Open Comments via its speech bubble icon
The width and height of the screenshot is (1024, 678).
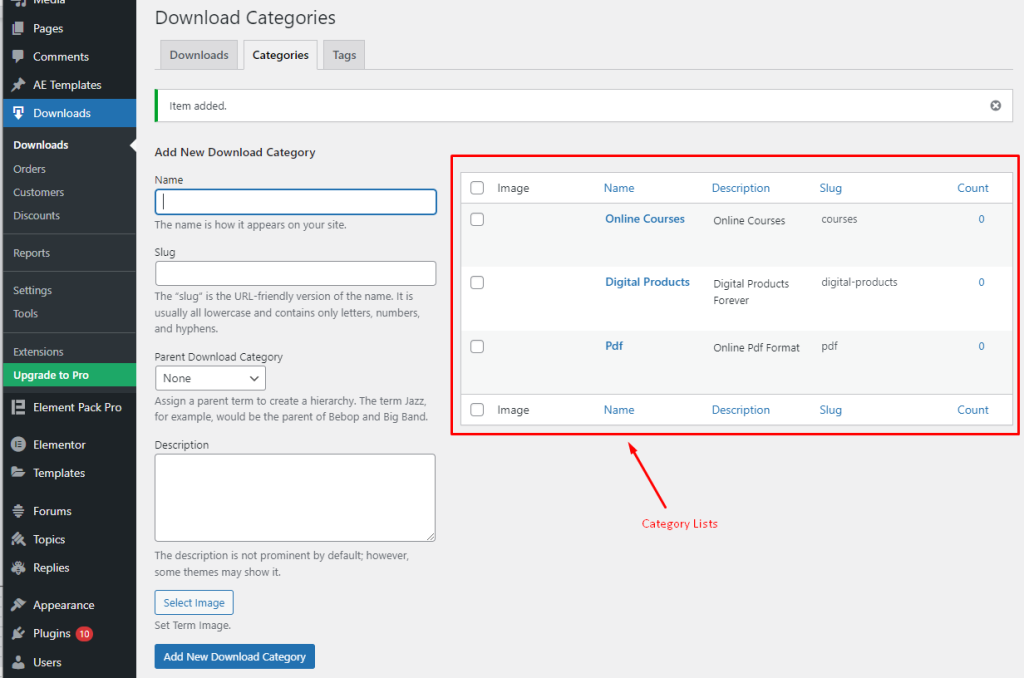tap(18, 56)
